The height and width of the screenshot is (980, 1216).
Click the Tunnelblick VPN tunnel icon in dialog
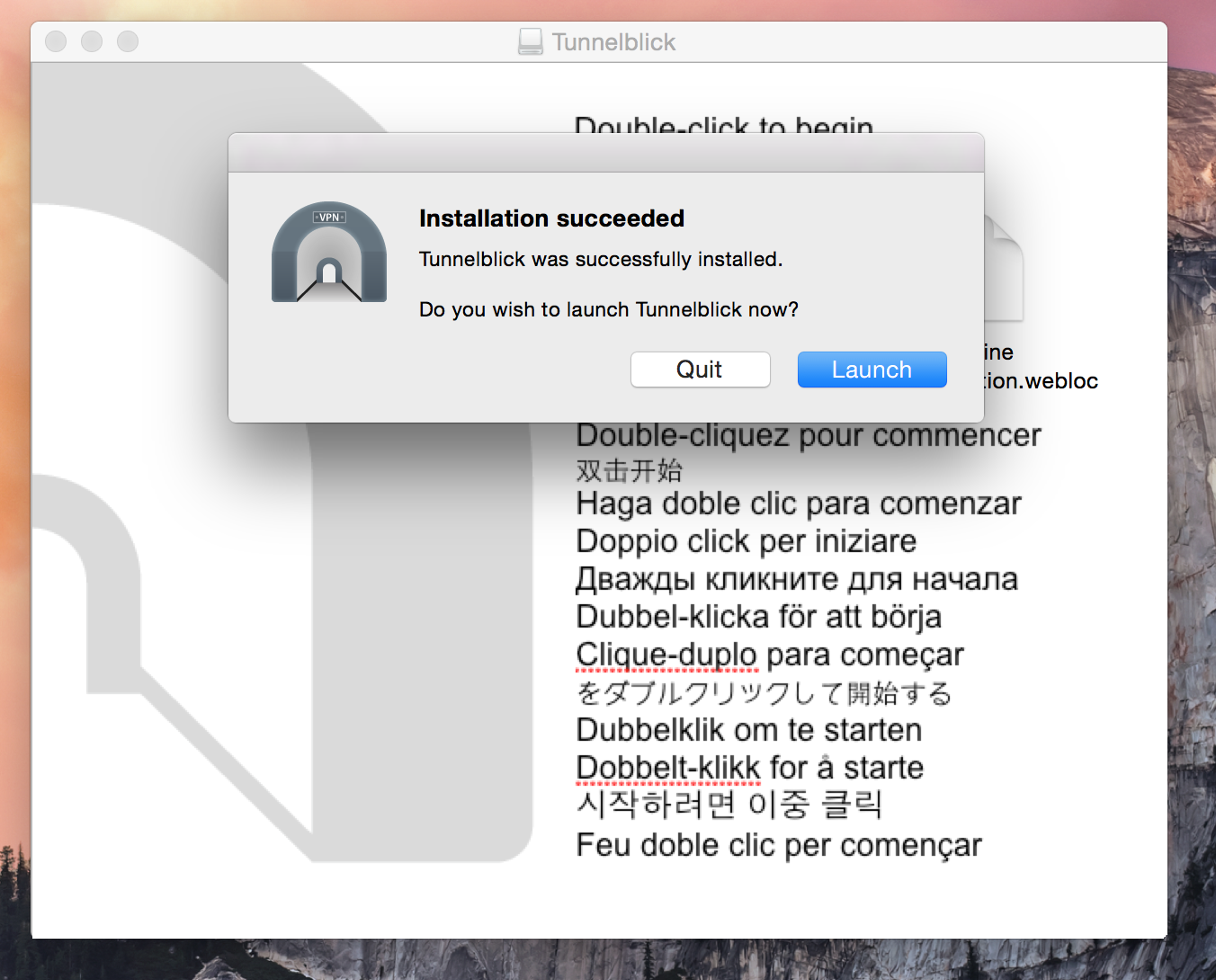[329, 253]
